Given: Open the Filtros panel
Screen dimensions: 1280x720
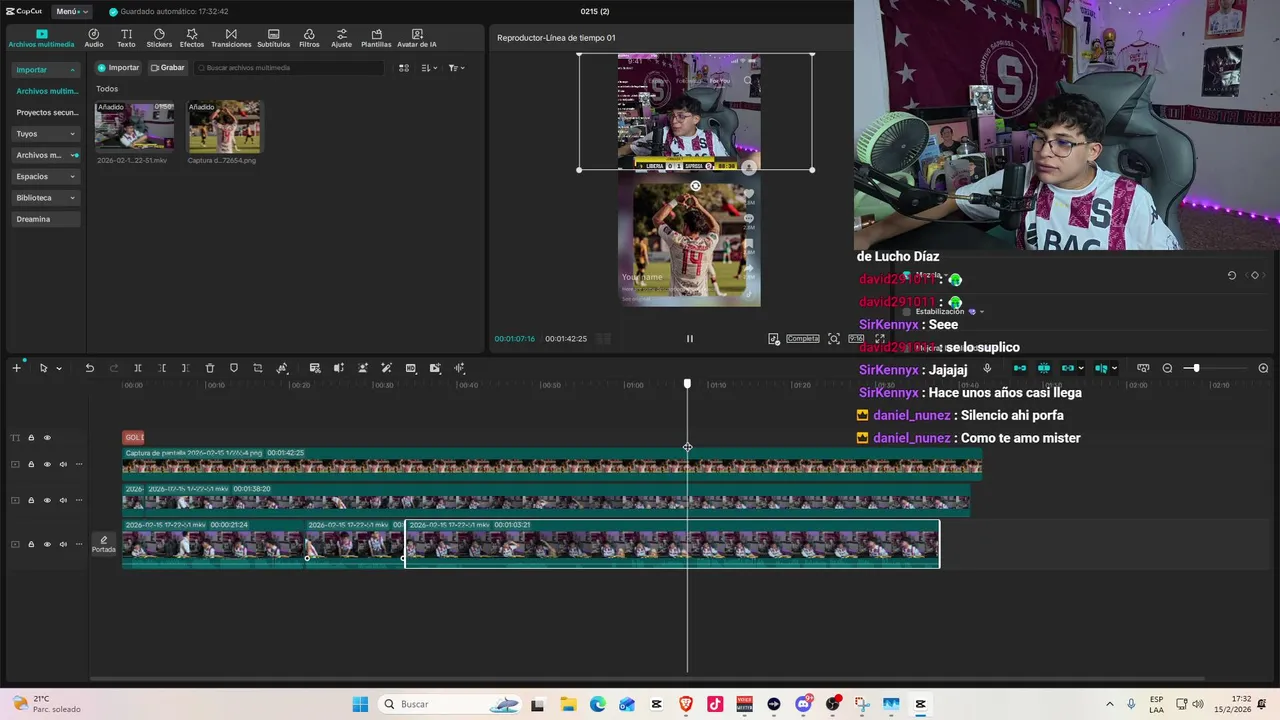Looking at the screenshot, I should click(309, 38).
